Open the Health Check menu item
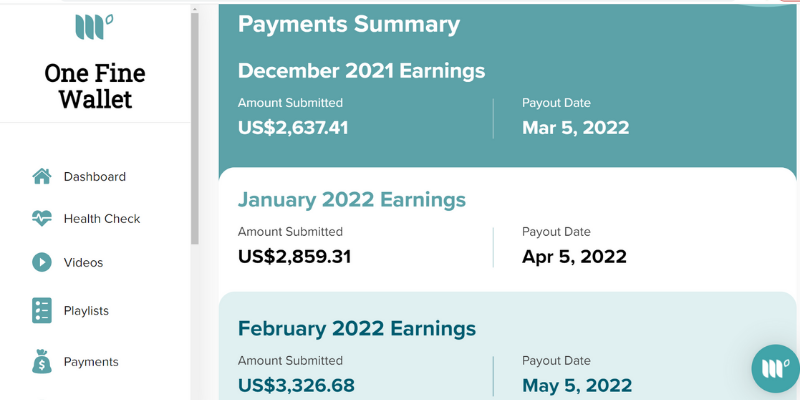800x400 pixels. point(102,218)
